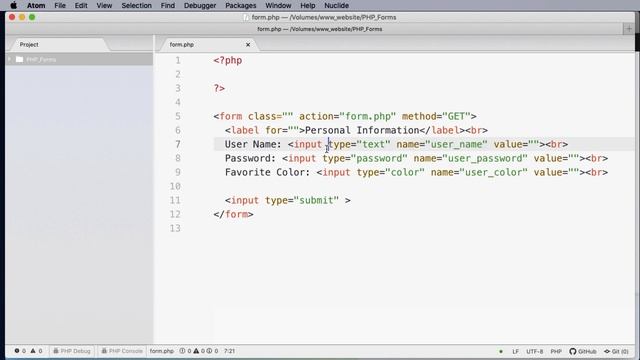Open the Edit menu

click(x=81, y=6)
